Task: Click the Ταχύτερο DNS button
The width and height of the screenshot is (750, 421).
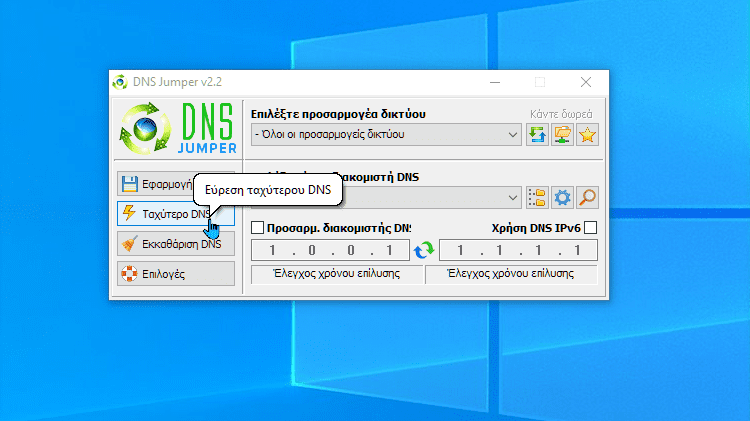Action: coord(176,213)
